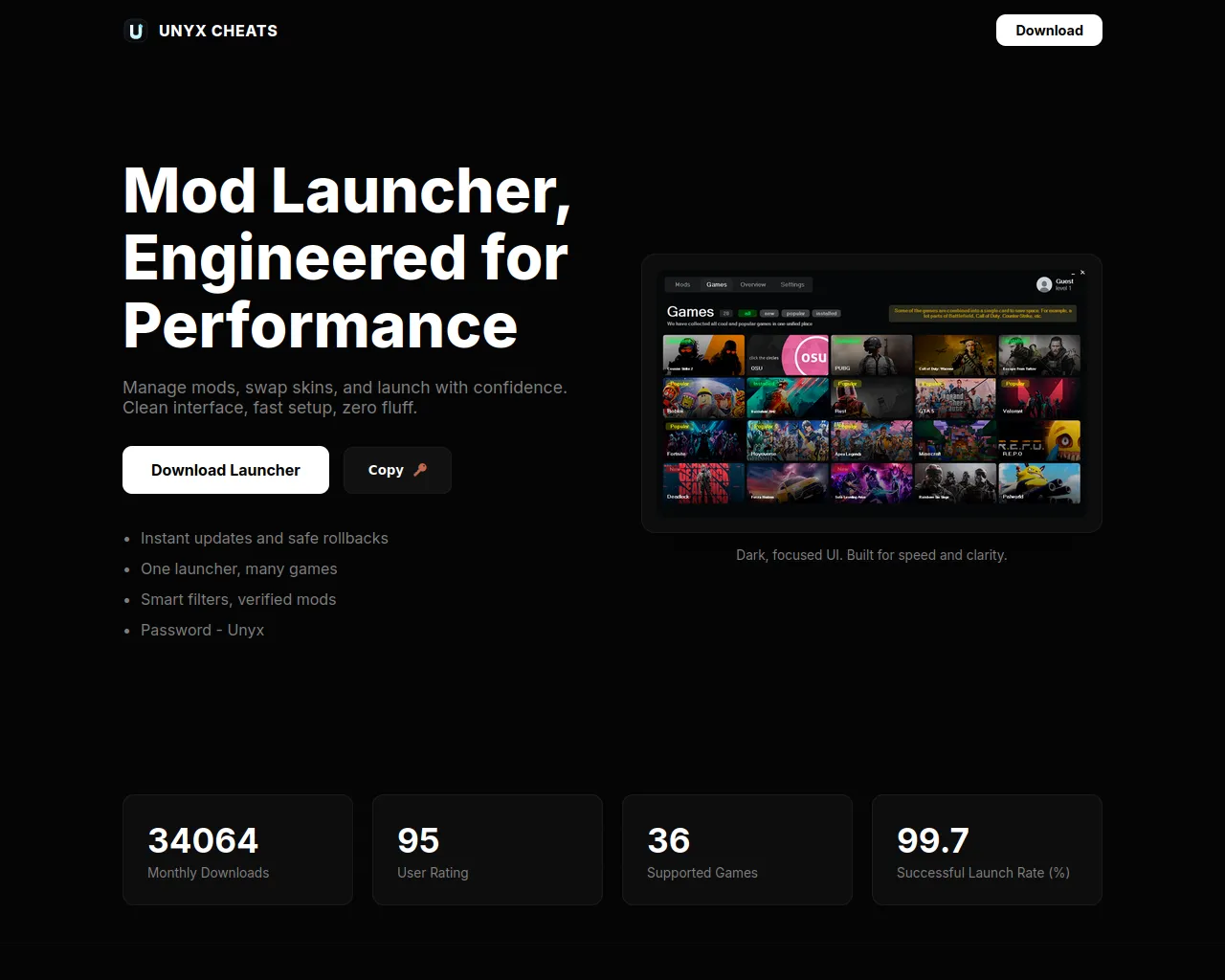Enable the 'installed' filter chip
The image size is (1225, 980).
pos(827,313)
